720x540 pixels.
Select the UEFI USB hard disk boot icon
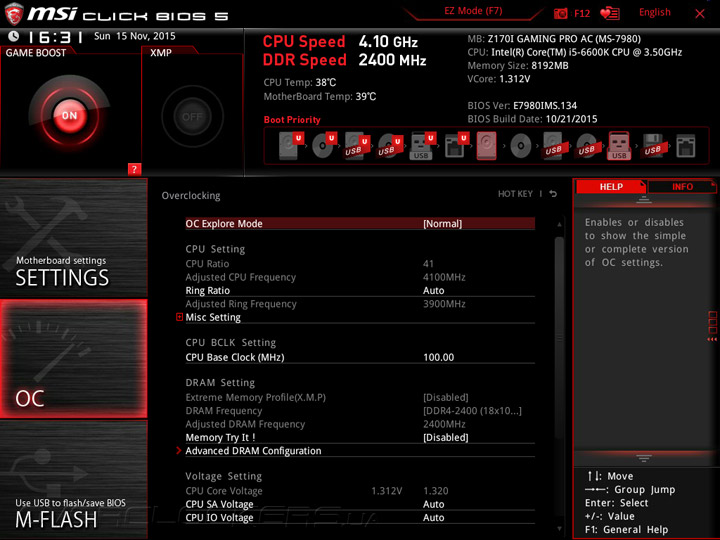point(357,146)
